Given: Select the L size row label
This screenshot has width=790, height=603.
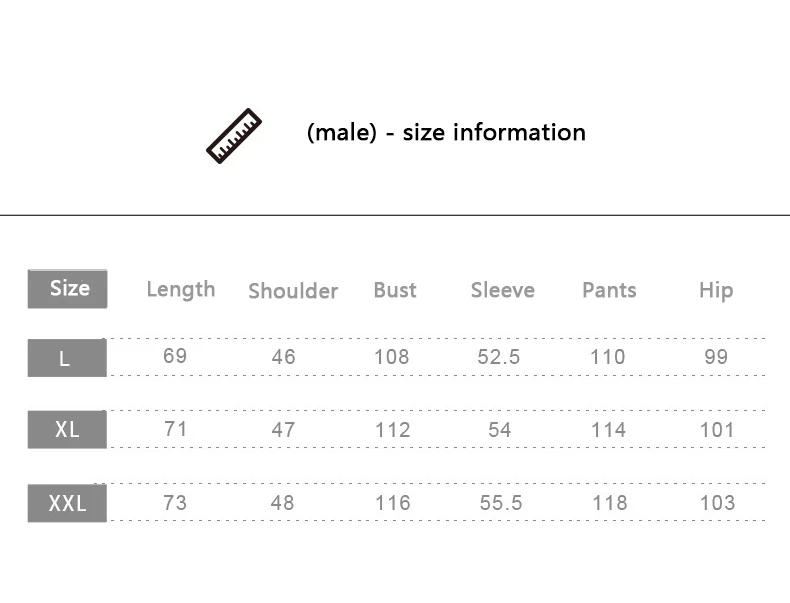Looking at the screenshot, I should (x=66, y=358).
